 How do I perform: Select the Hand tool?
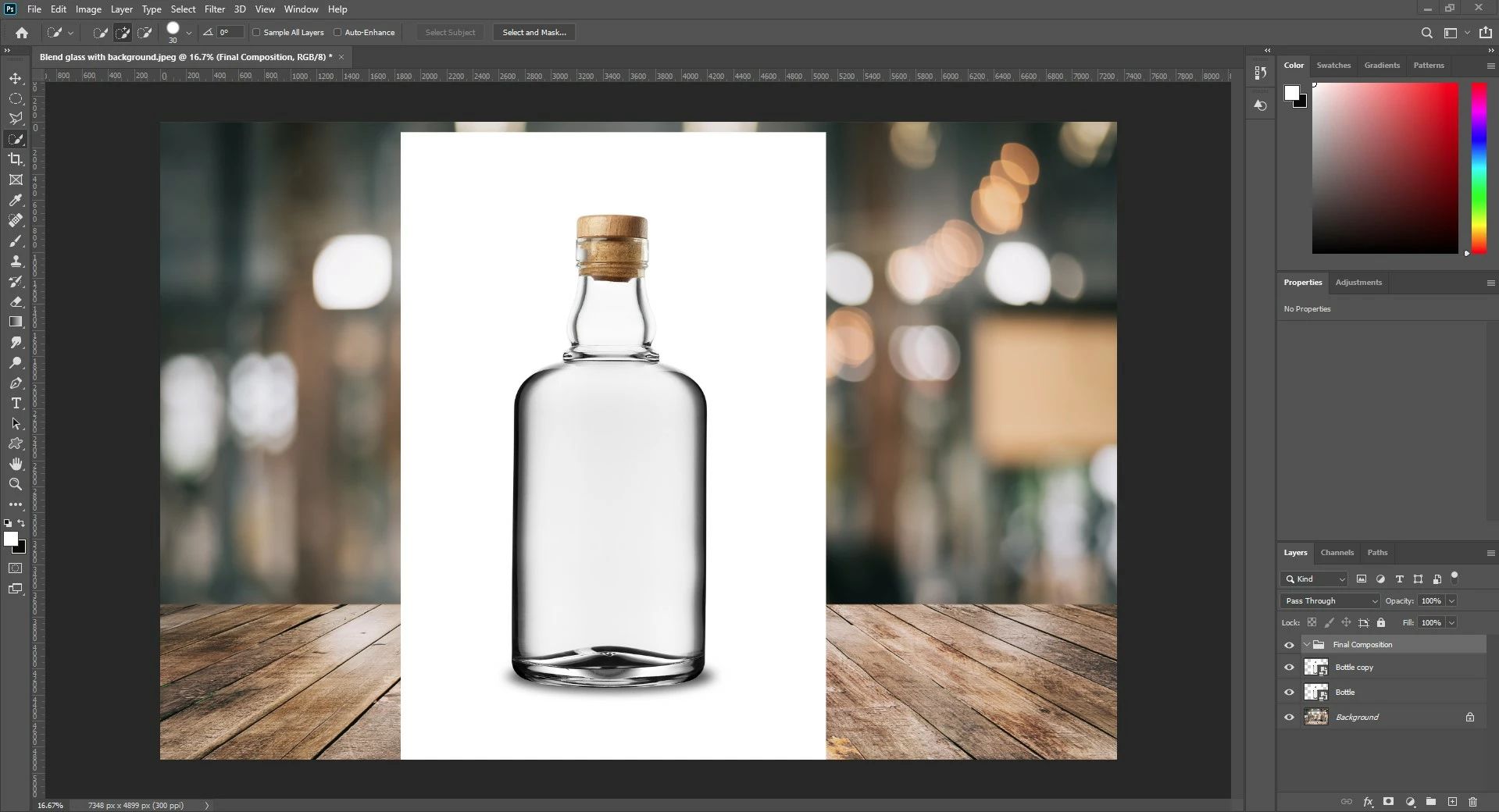[x=16, y=464]
